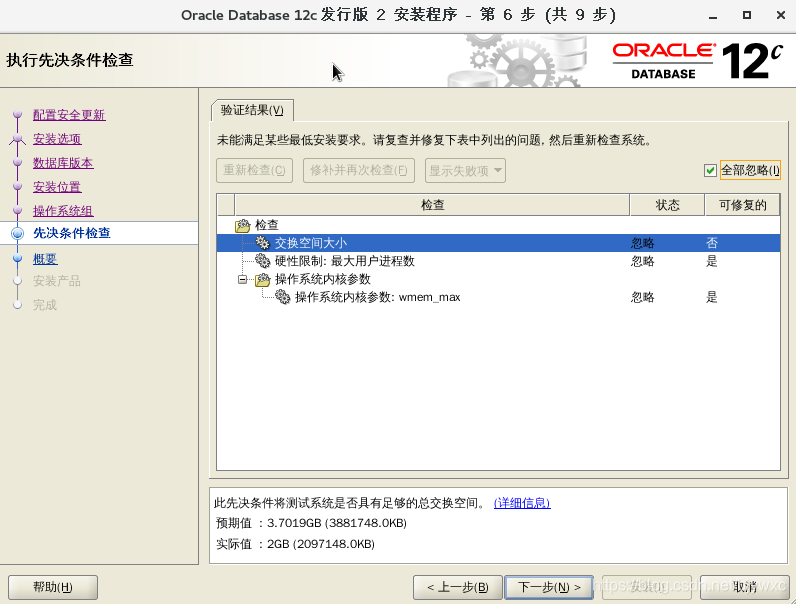The image size is (796, 604).
Task: Open the 详细信息 link
Action: click(522, 503)
